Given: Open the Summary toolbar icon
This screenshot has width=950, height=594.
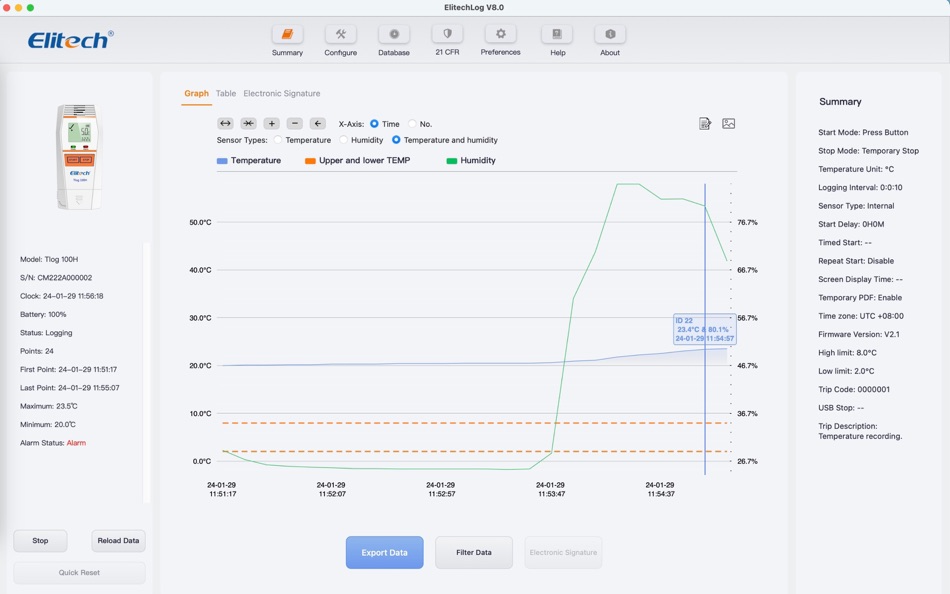Looking at the screenshot, I should point(287,35).
